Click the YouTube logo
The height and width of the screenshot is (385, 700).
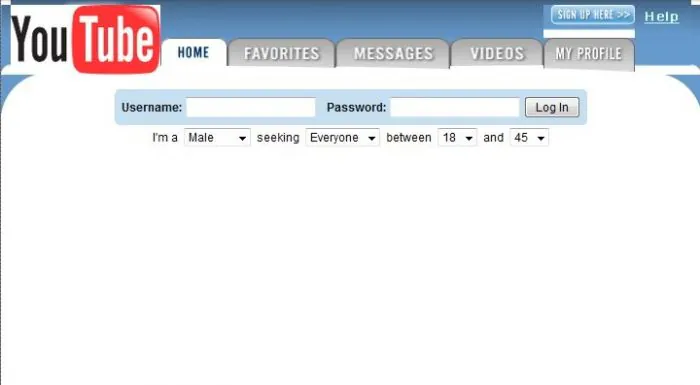pos(85,39)
